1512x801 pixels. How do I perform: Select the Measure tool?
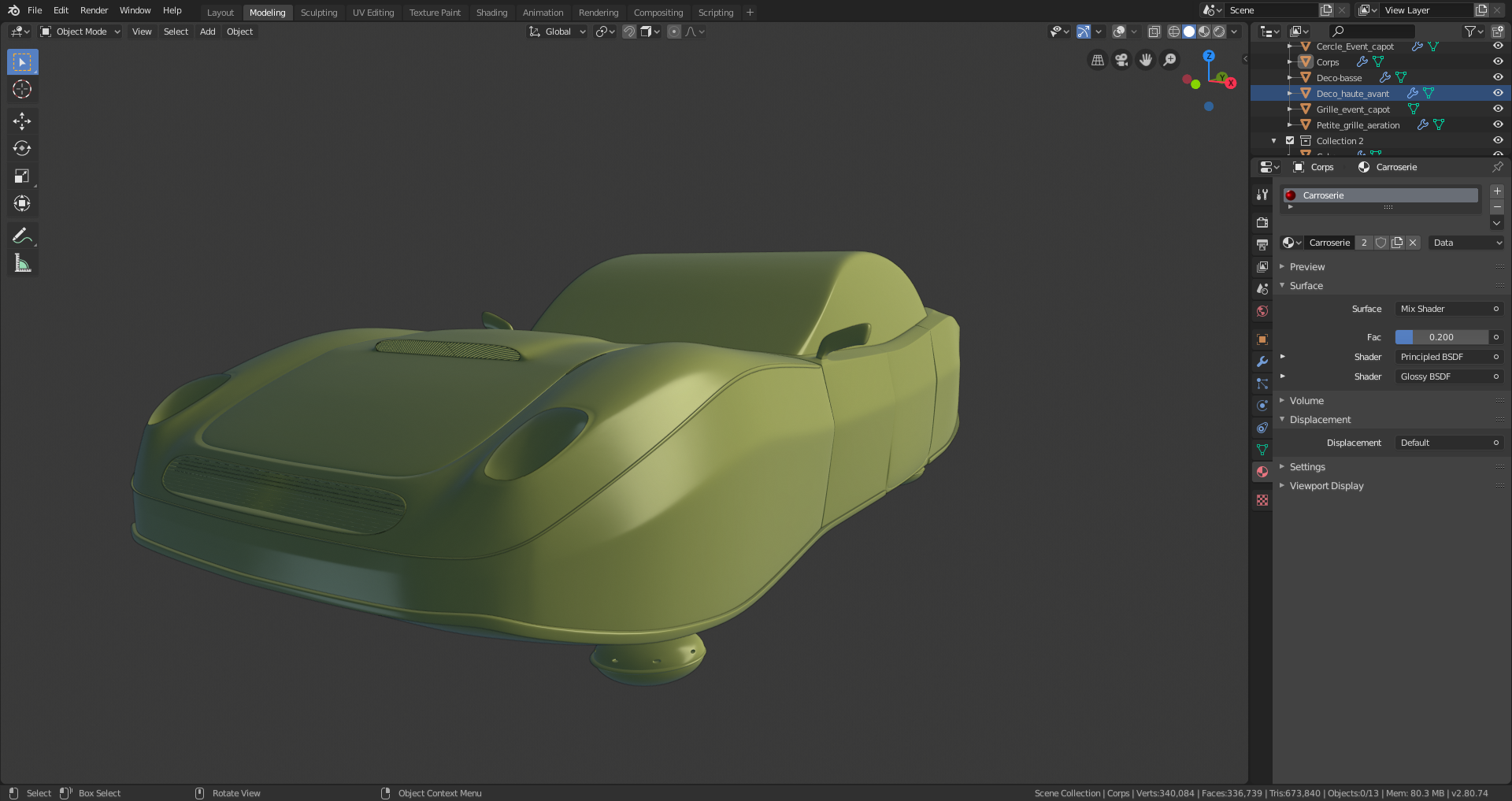22,264
